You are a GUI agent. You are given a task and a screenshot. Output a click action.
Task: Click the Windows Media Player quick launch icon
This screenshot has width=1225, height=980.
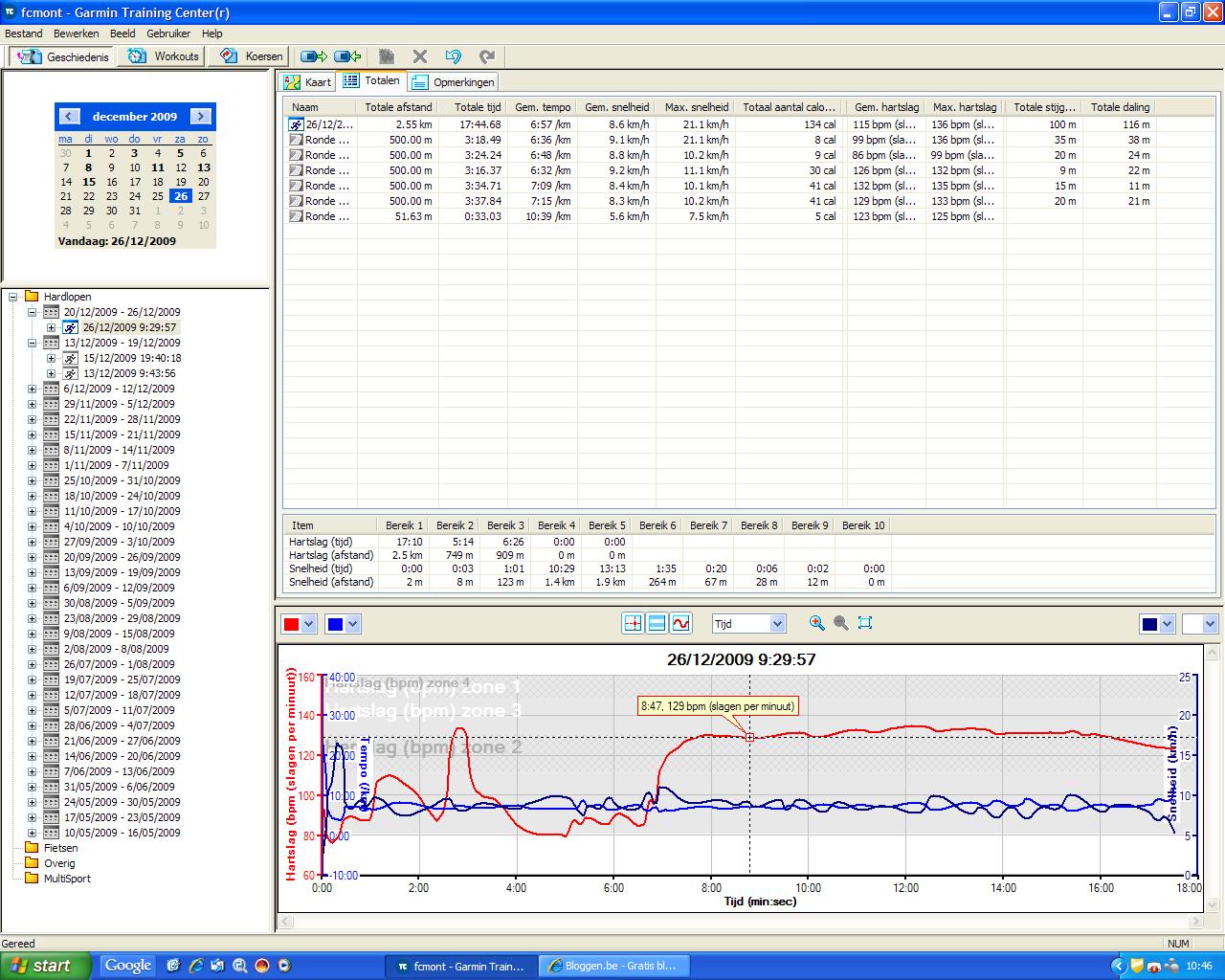(282, 966)
